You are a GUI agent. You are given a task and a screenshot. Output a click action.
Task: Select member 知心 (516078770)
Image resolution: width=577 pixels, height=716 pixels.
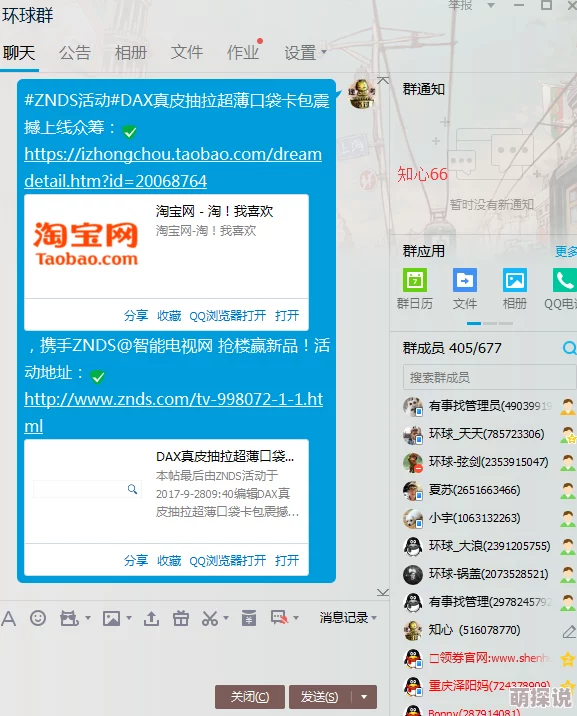[x=489, y=631]
